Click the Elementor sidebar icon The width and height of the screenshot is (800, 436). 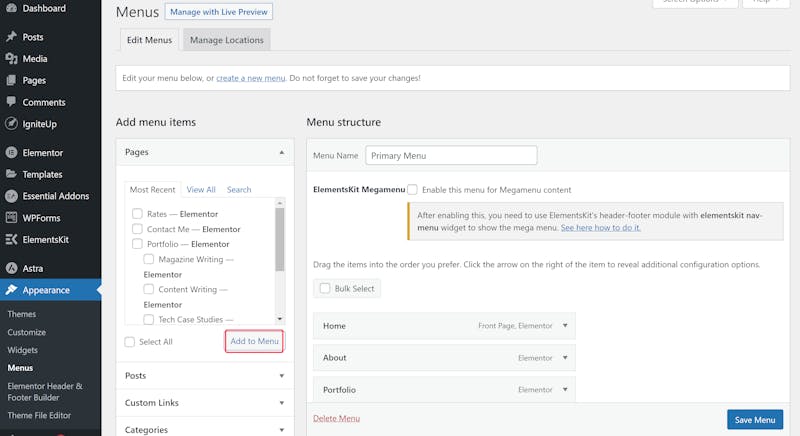(11, 152)
